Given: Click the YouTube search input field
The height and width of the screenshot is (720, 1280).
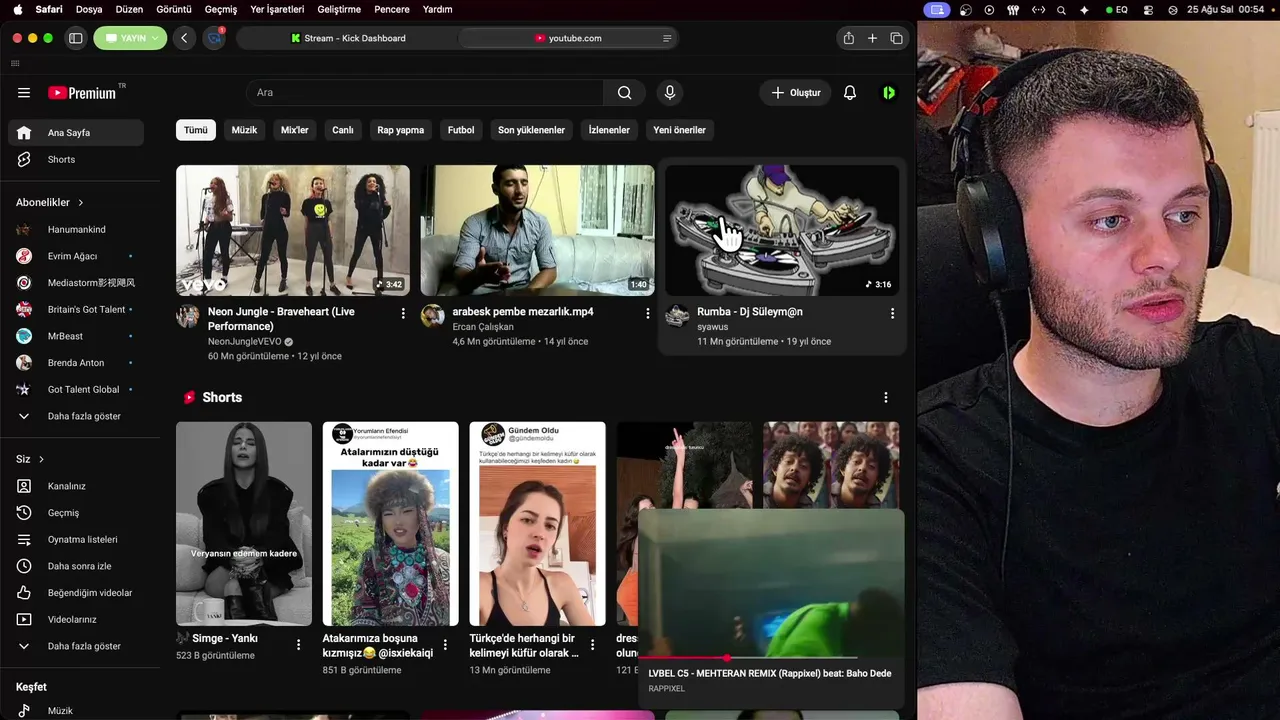Looking at the screenshot, I should click(x=424, y=93).
